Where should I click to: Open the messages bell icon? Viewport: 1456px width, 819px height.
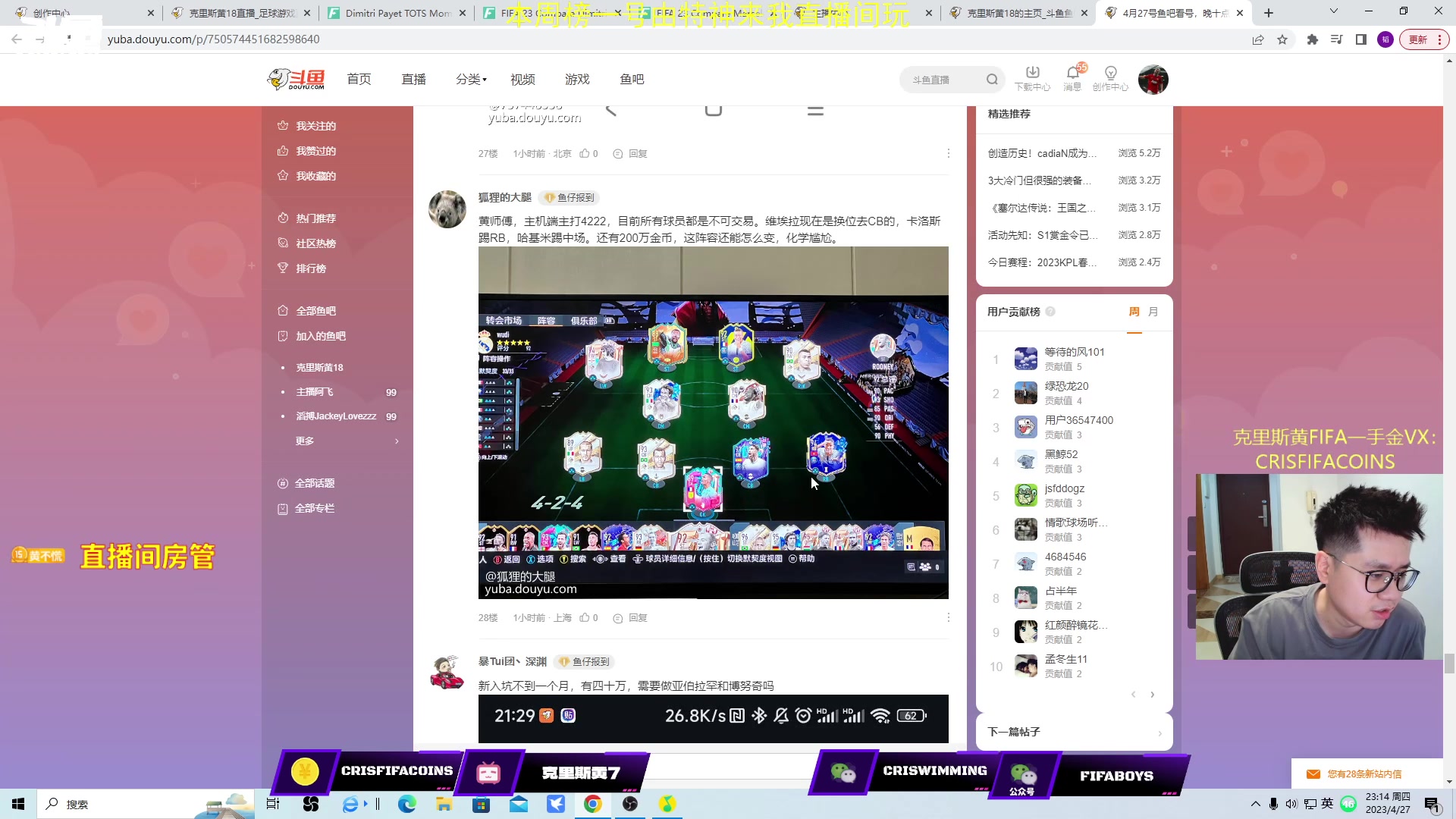click(x=1072, y=73)
